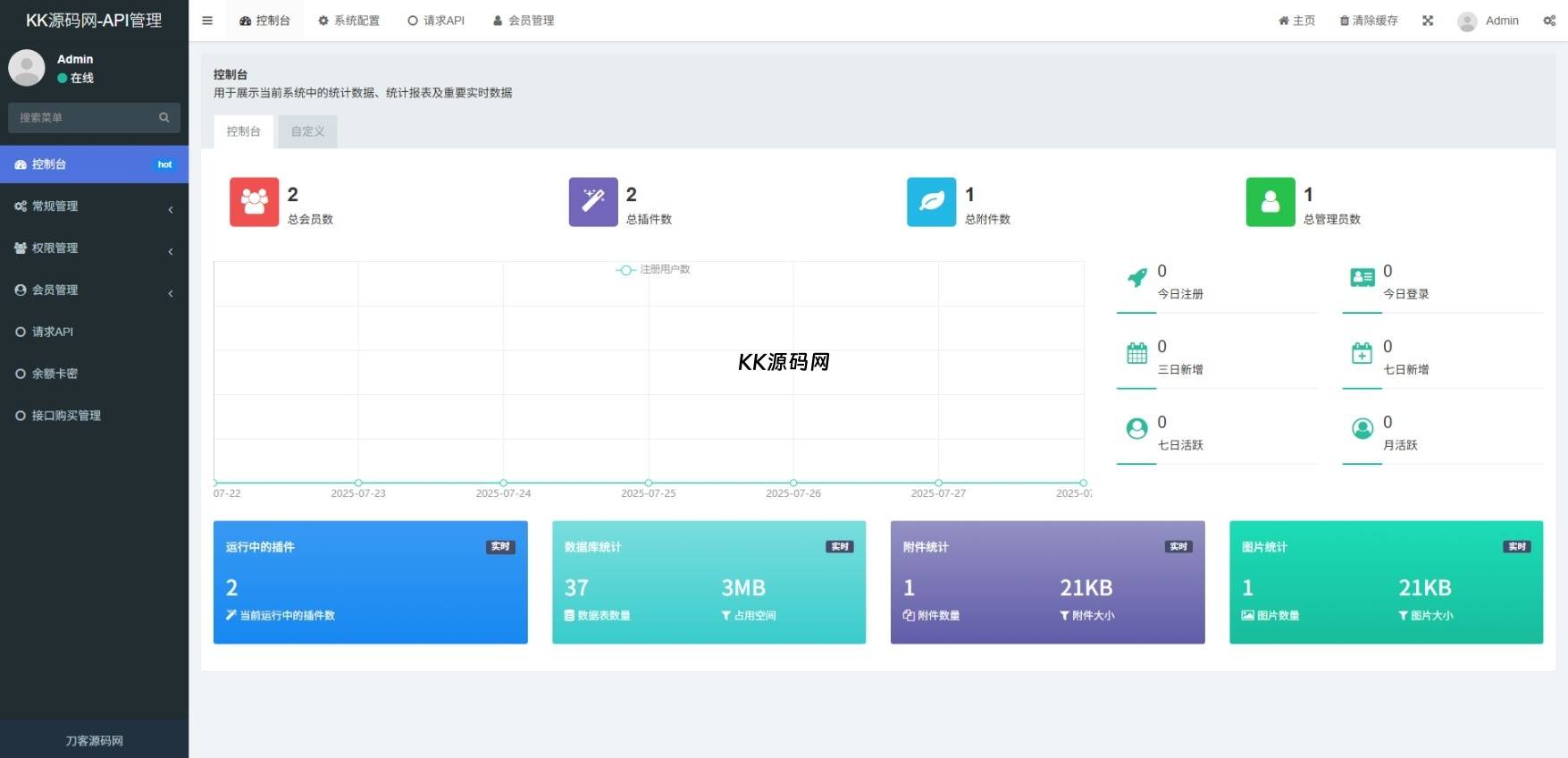This screenshot has height=758, width=1568.
Task: Open 请求API in the sidebar
Action: click(94, 332)
